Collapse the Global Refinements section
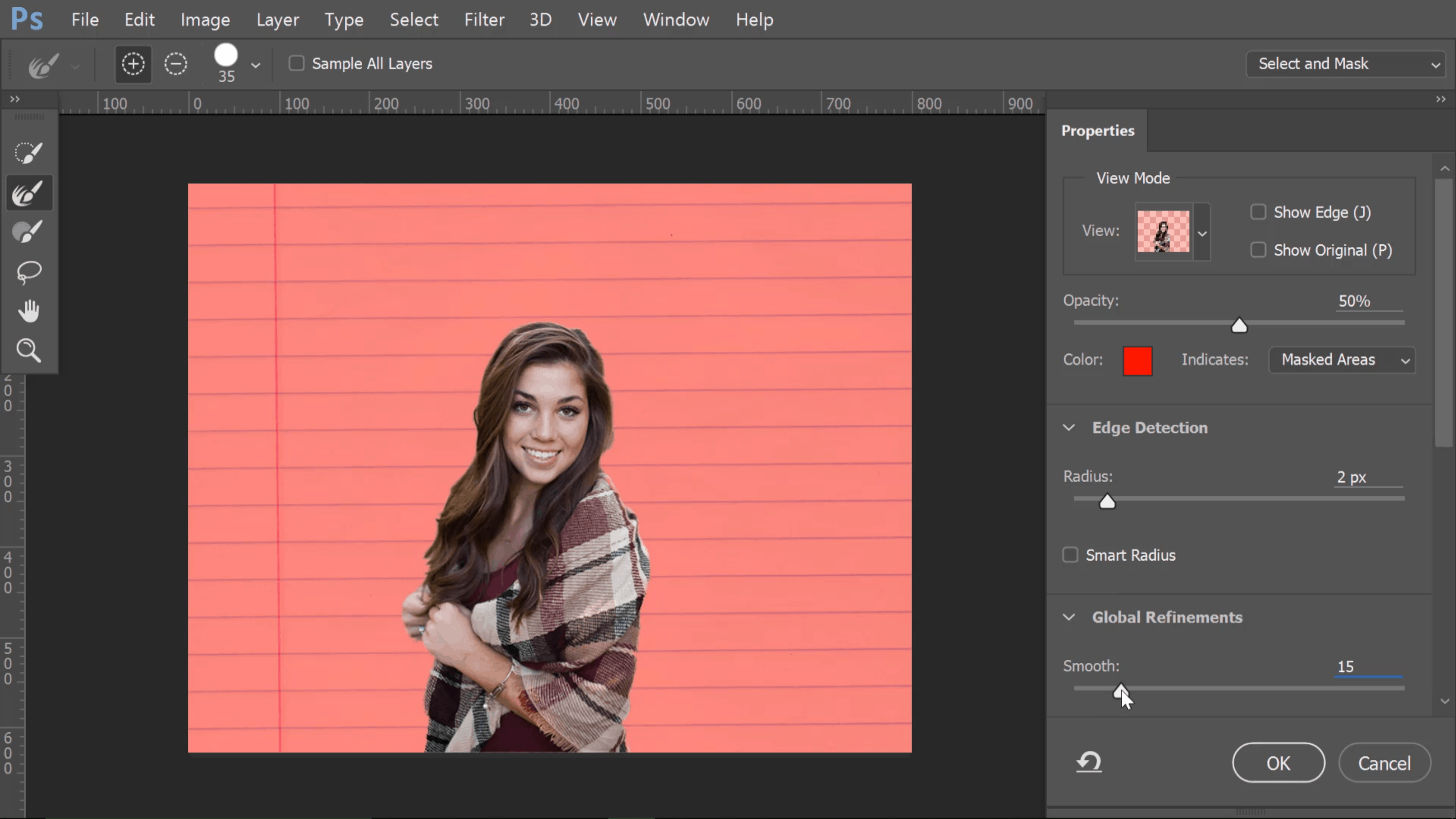Screen dimensions: 1456x819 coord(1069,617)
